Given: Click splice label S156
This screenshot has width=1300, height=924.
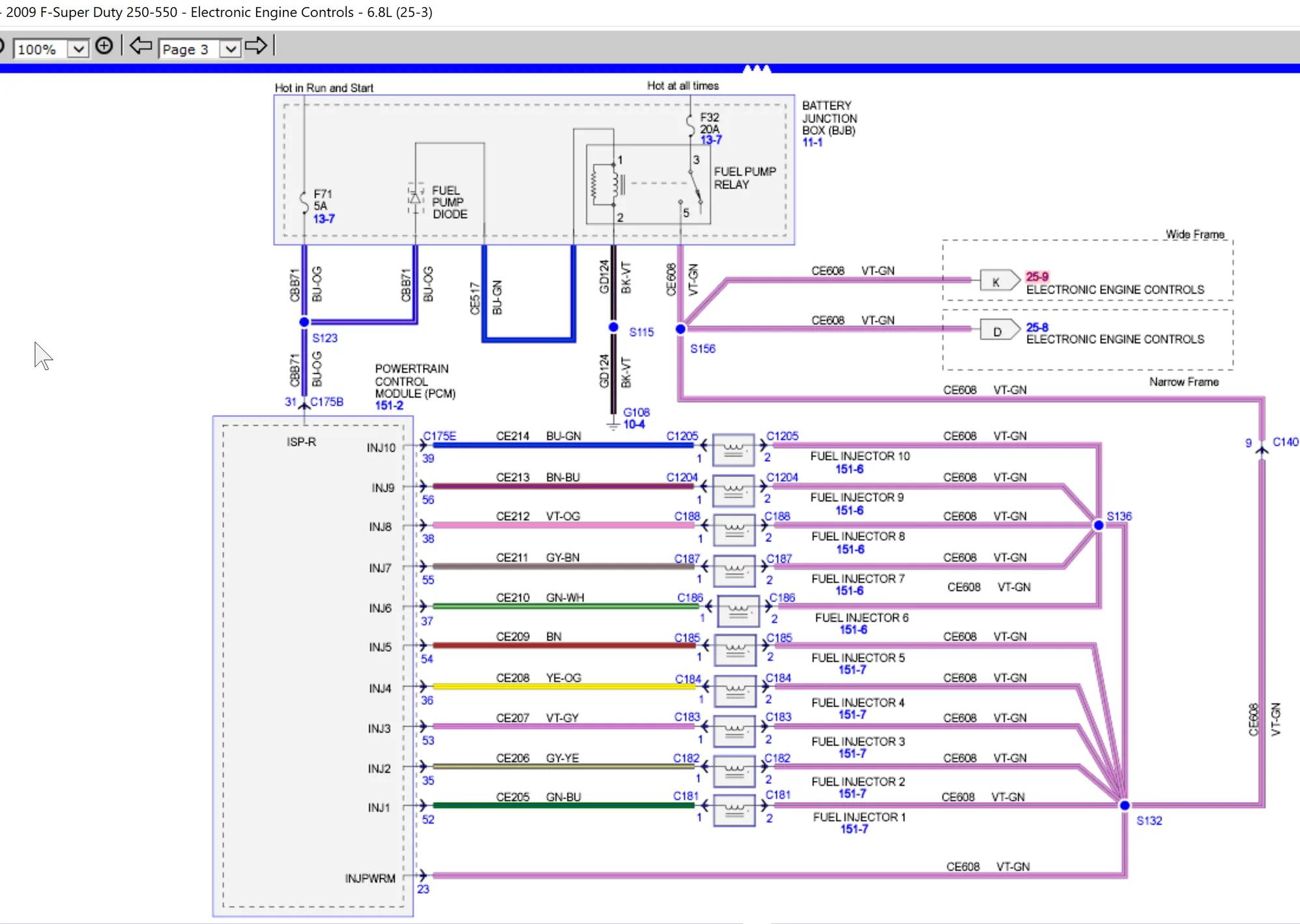Looking at the screenshot, I should tap(702, 349).
